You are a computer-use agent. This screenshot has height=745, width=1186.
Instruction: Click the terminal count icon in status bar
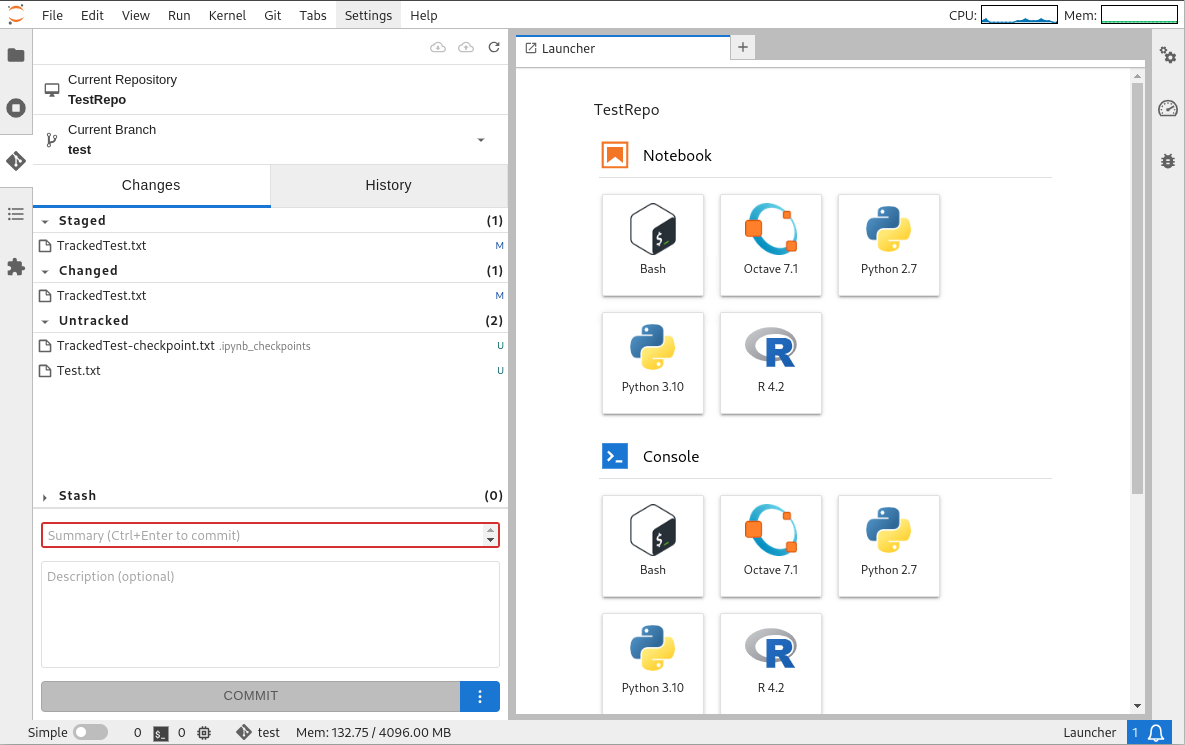[x=160, y=733]
